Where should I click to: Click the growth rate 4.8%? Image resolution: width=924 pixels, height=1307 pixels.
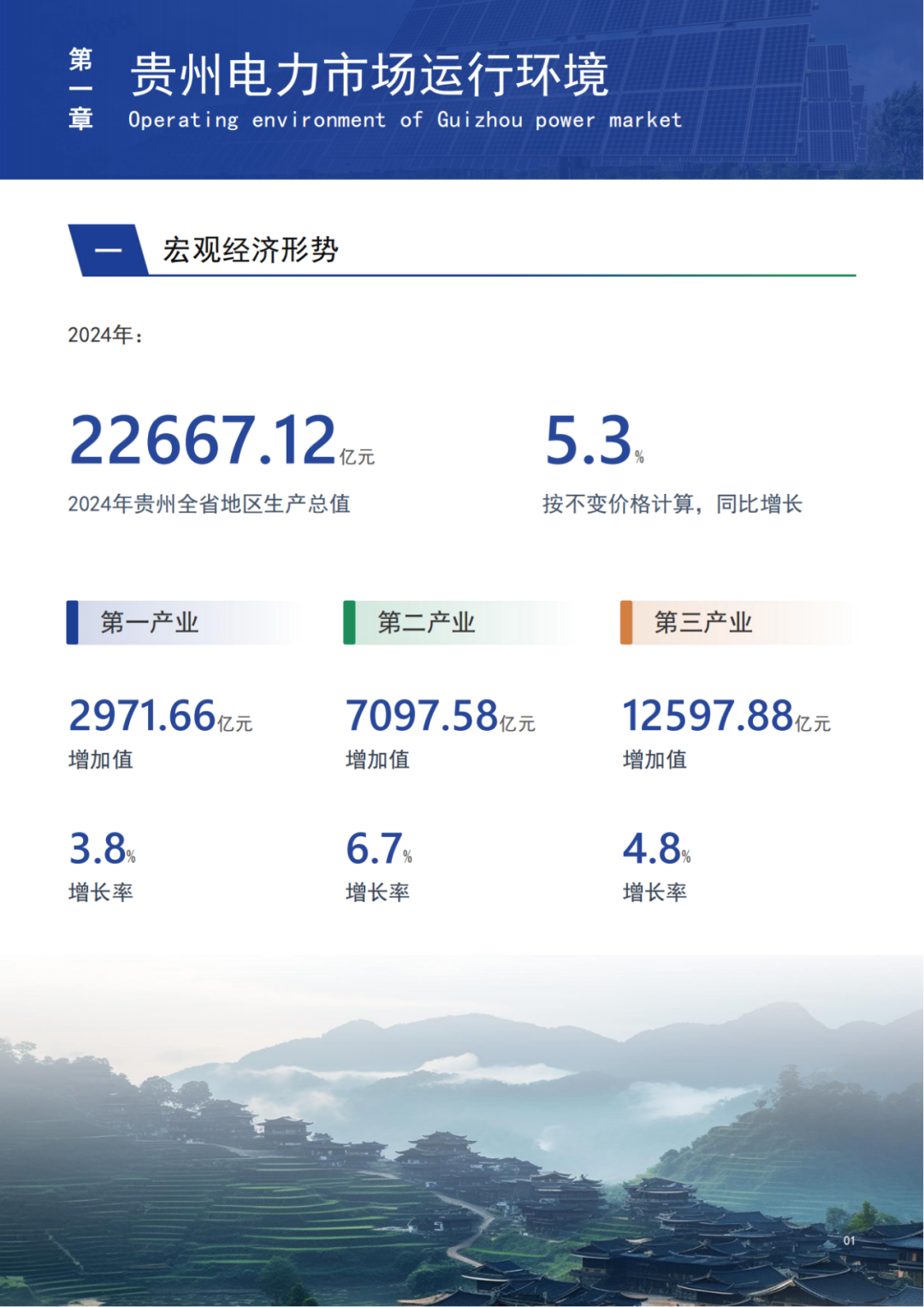656,849
